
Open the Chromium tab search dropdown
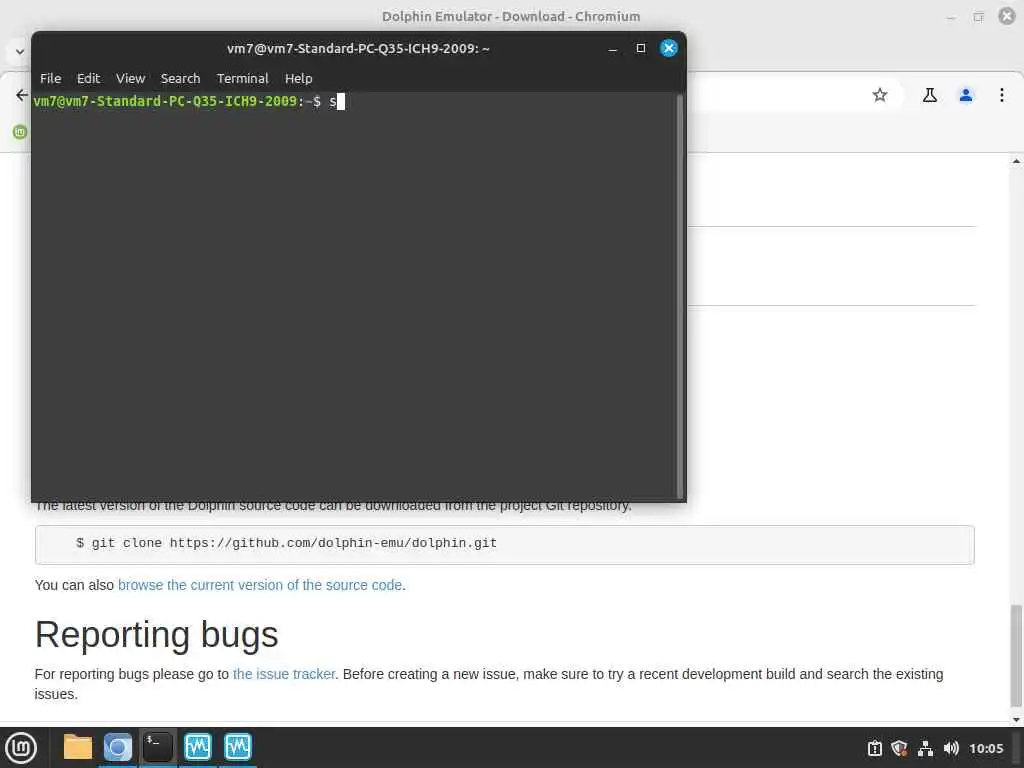[x=20, y=52]
